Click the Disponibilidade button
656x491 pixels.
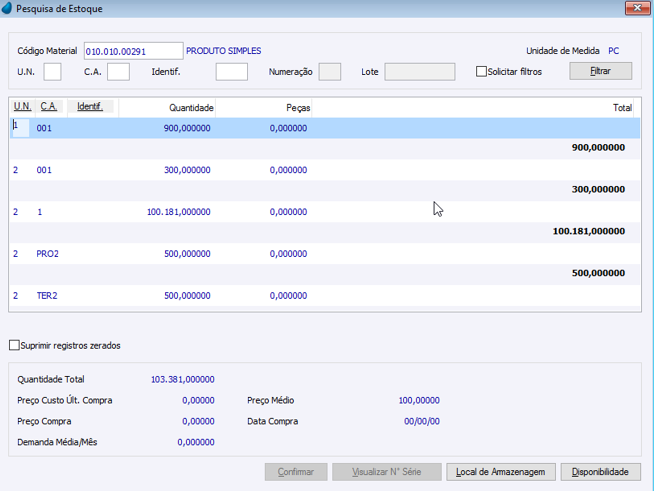pos(600,472)
